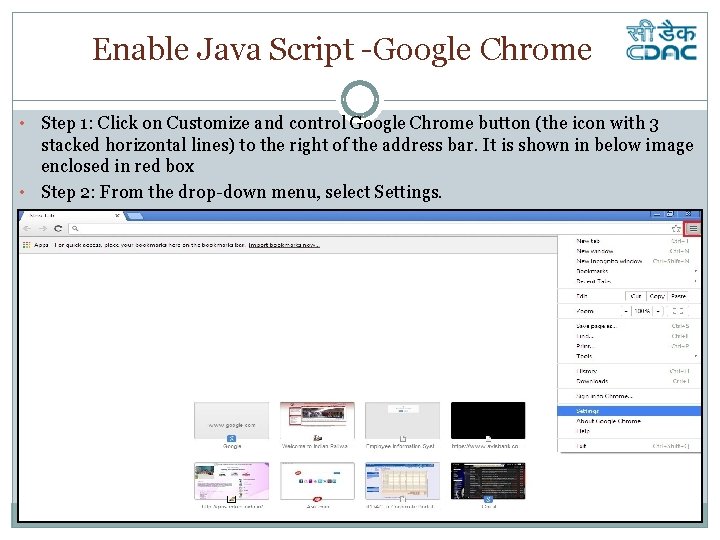Click the CDAC logo on the slide
The height and width of the screenshot is (540, 720).
(x=662, y=40)
